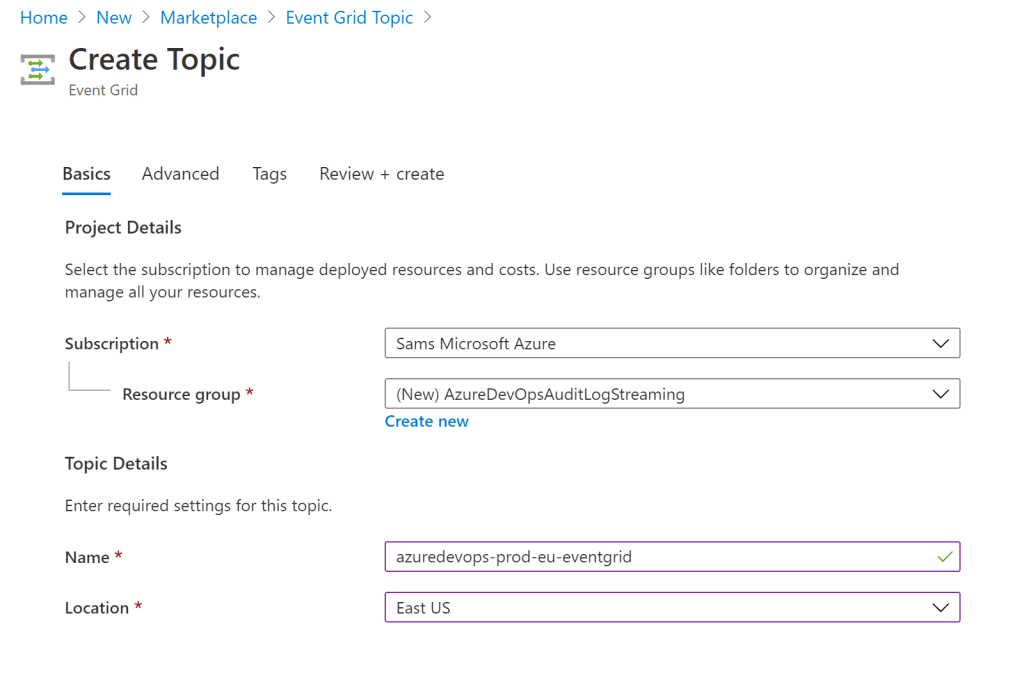Click the Create Topic page heading
The image size is (1024, 682).
(154, 59)
